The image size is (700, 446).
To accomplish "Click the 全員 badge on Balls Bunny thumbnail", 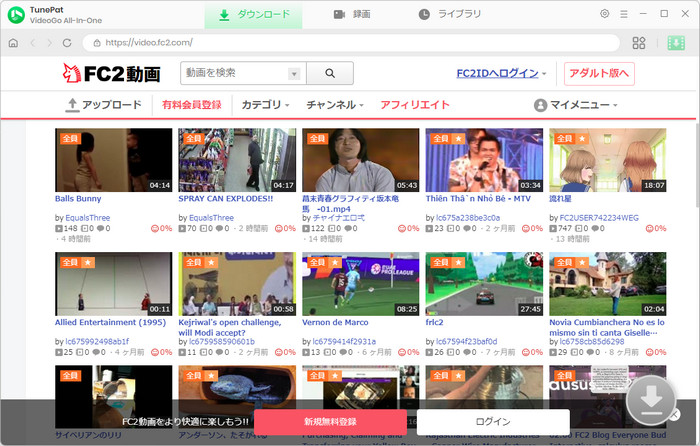I will (70, 138).
